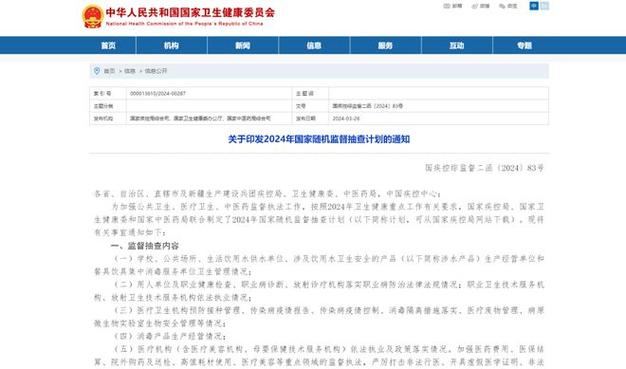
Task: Click the second top-bar icon link
Action: point(481,6)
